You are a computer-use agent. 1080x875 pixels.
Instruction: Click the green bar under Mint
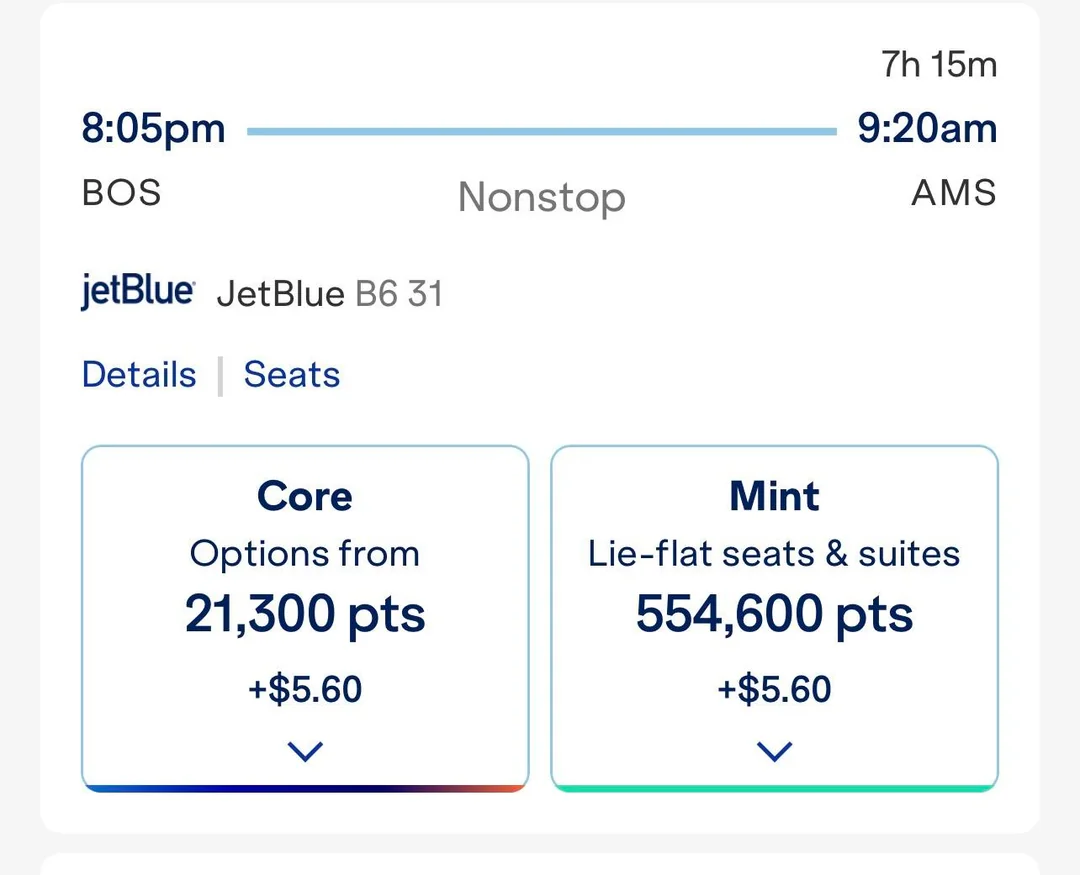click(775, 788)
